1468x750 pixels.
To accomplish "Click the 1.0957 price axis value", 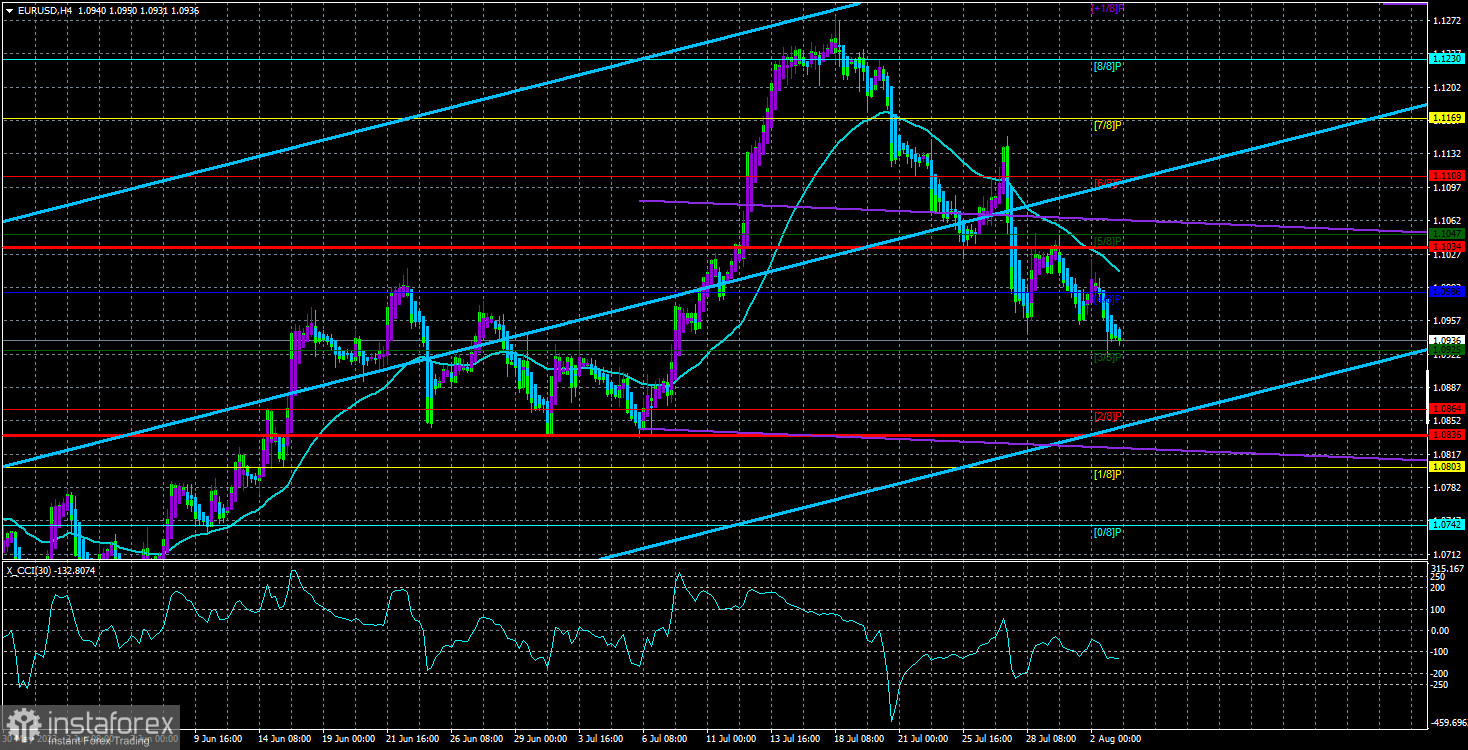I will (1447, 320).
